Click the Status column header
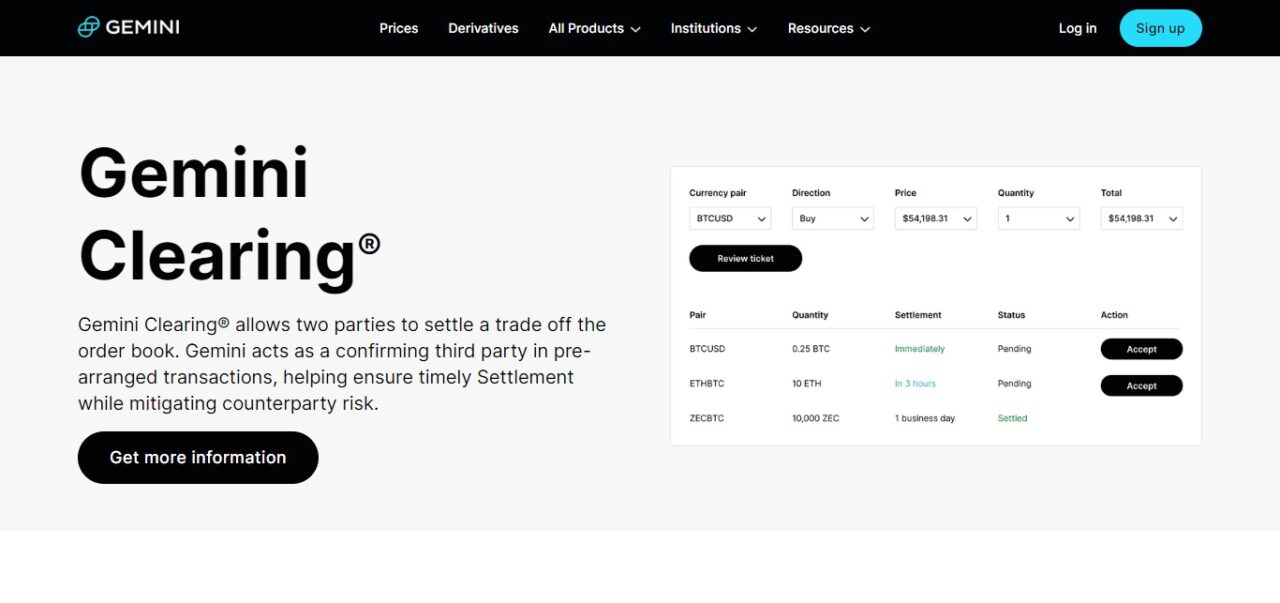Screen dimensions: 1280x603 (1012, 315)
